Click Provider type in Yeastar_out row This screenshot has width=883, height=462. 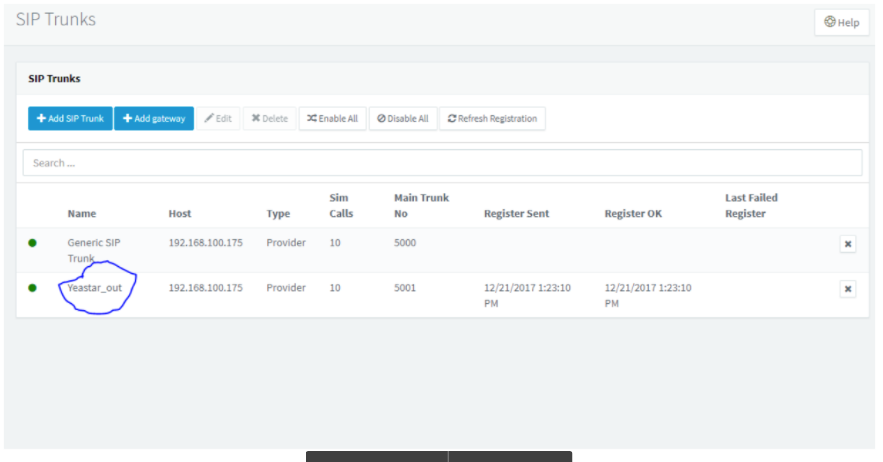(286, 288)
